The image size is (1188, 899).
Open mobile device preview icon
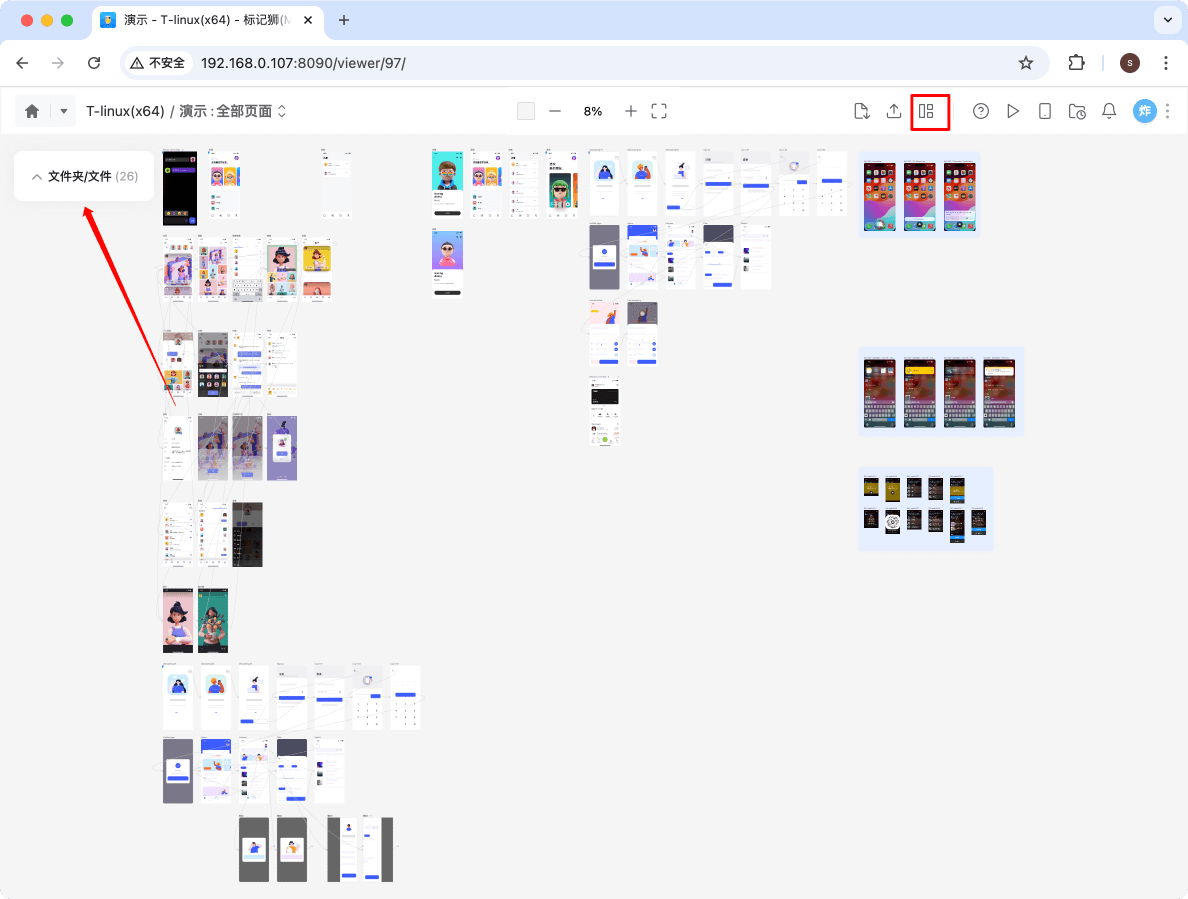1044,111
